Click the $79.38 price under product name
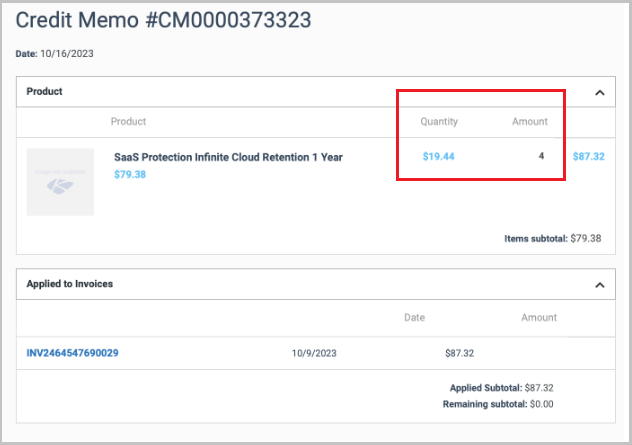632x445 pixels. coord(130,174)
